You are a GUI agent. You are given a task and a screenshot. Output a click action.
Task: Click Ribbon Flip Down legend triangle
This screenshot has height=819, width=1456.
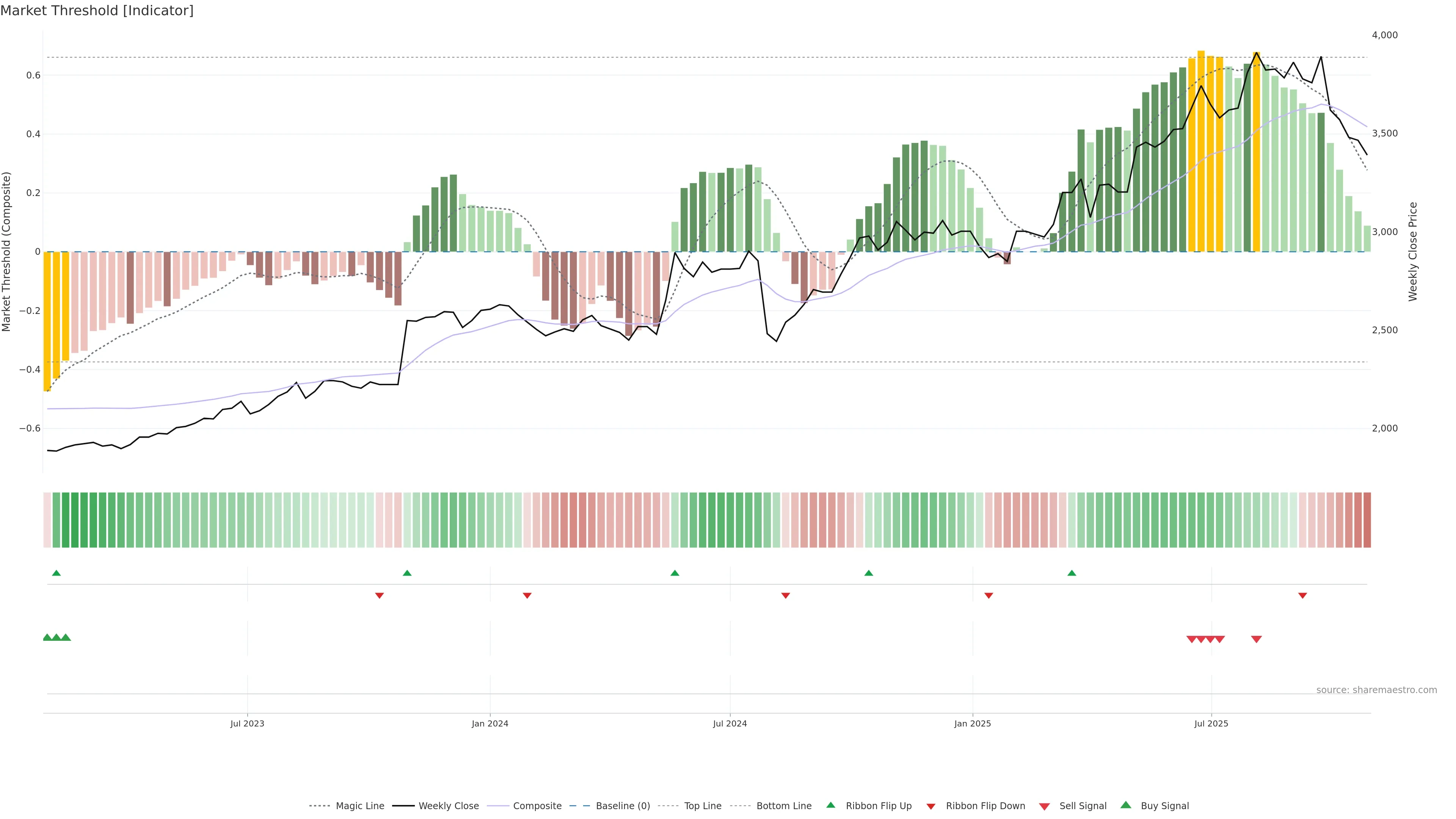931,806
